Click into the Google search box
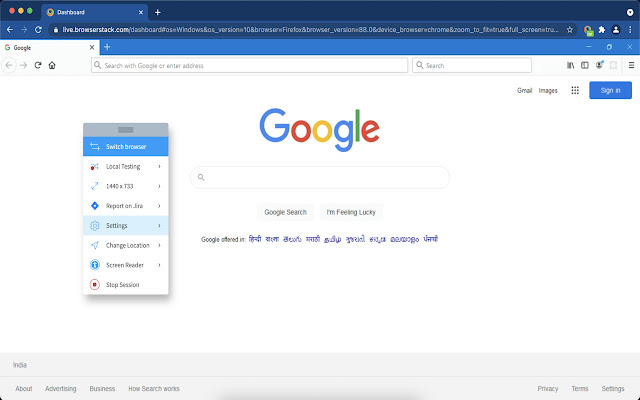Screen dimensions: 640x400 pyautogui.click(x=320, y=177)
